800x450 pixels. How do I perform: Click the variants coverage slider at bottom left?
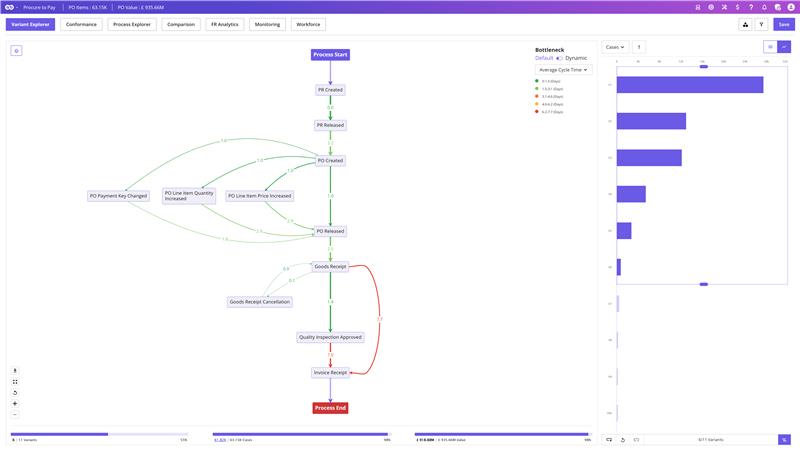coord(99,434)
